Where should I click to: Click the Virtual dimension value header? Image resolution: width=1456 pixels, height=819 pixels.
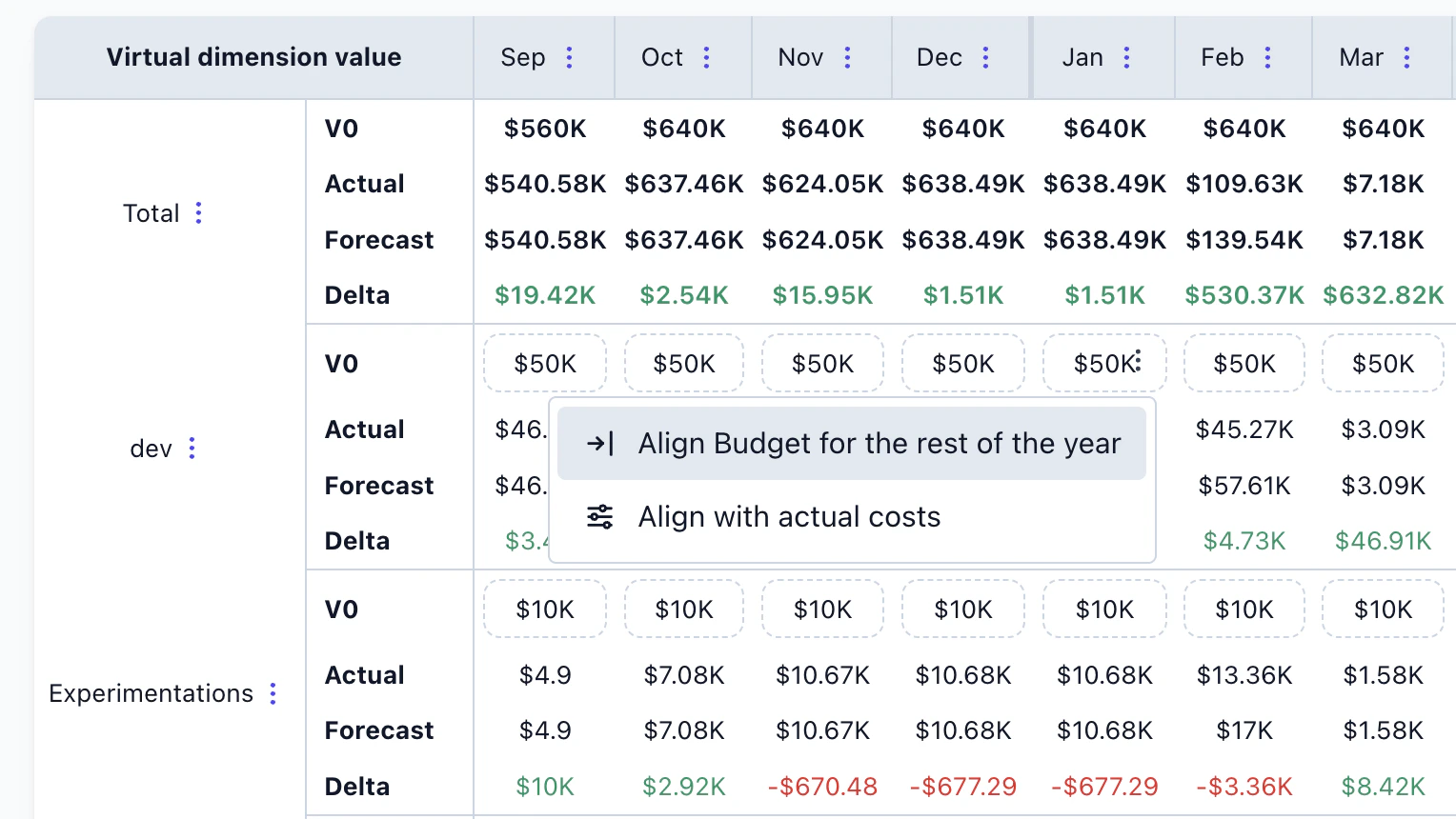click(253, 57)
